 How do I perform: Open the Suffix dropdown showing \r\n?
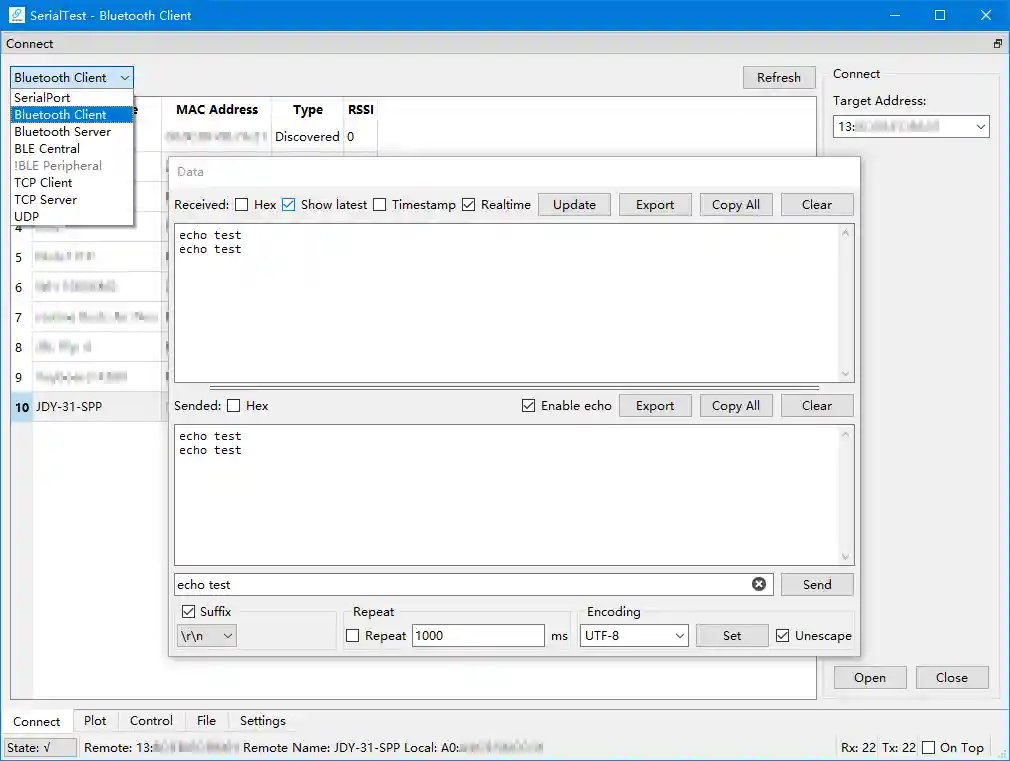[206, 634]
